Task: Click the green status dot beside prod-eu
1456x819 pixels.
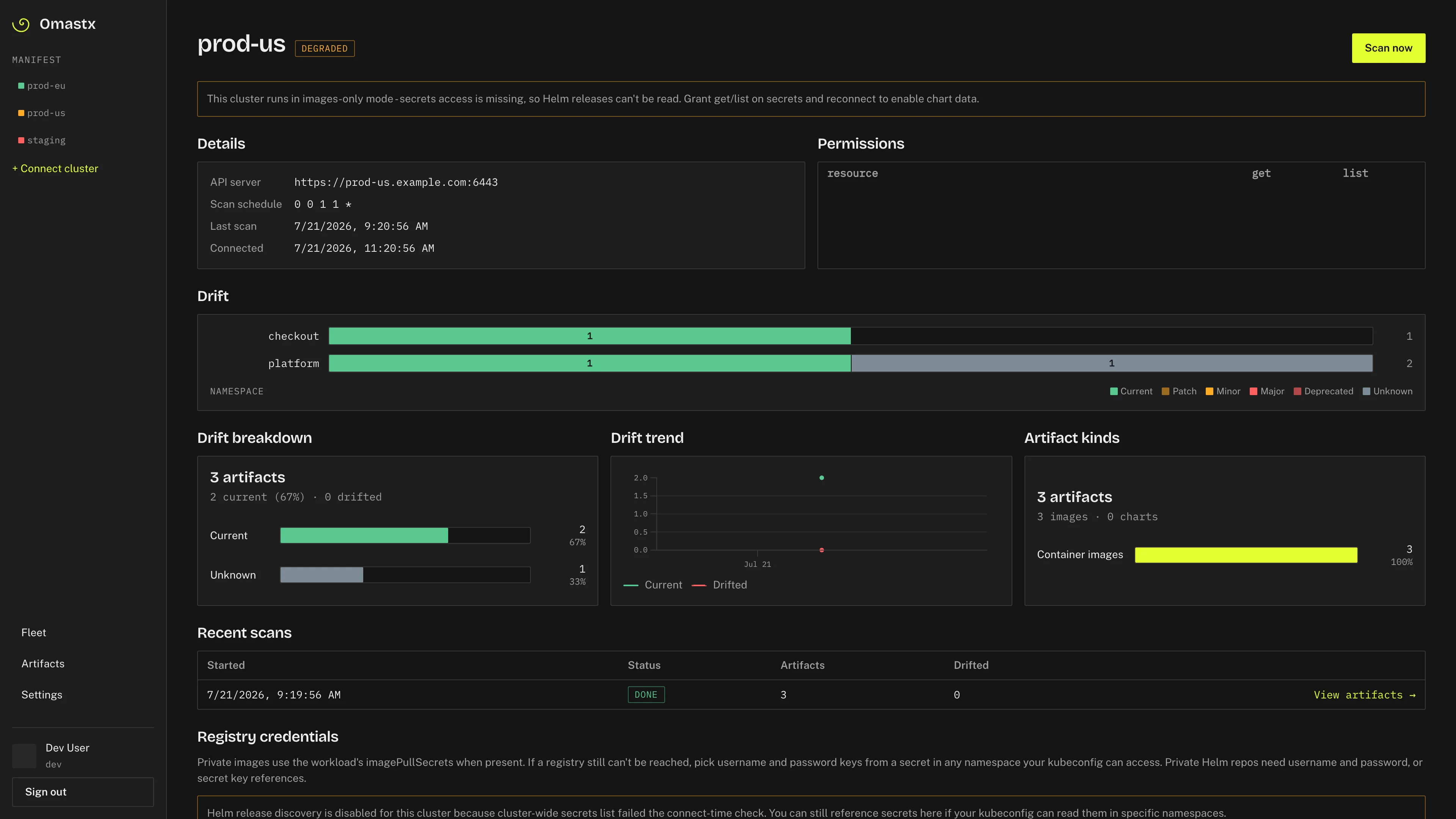Action: pos(21,86)
